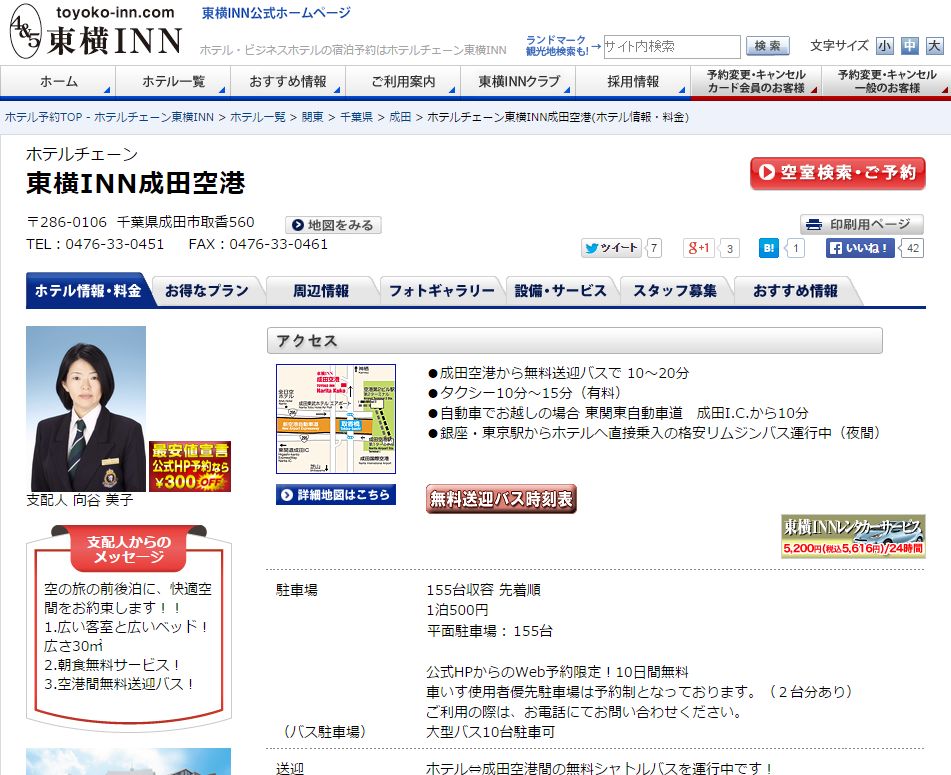Click the 送迎 row label
951x775 pixels.
pos(290,768)
